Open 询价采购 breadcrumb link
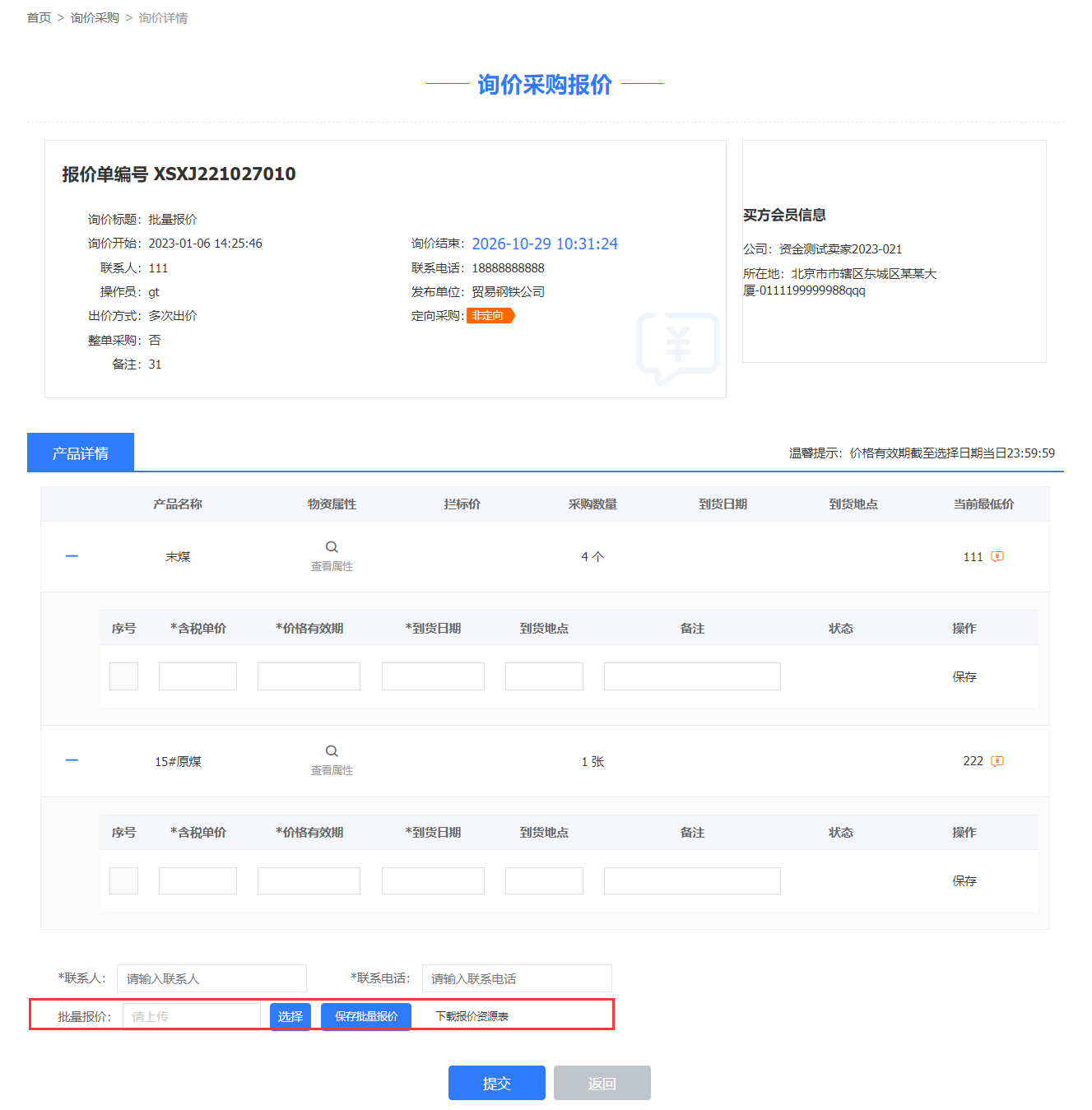The image size is (1092, 1110). pyautogui.click(x=95, y=18)
